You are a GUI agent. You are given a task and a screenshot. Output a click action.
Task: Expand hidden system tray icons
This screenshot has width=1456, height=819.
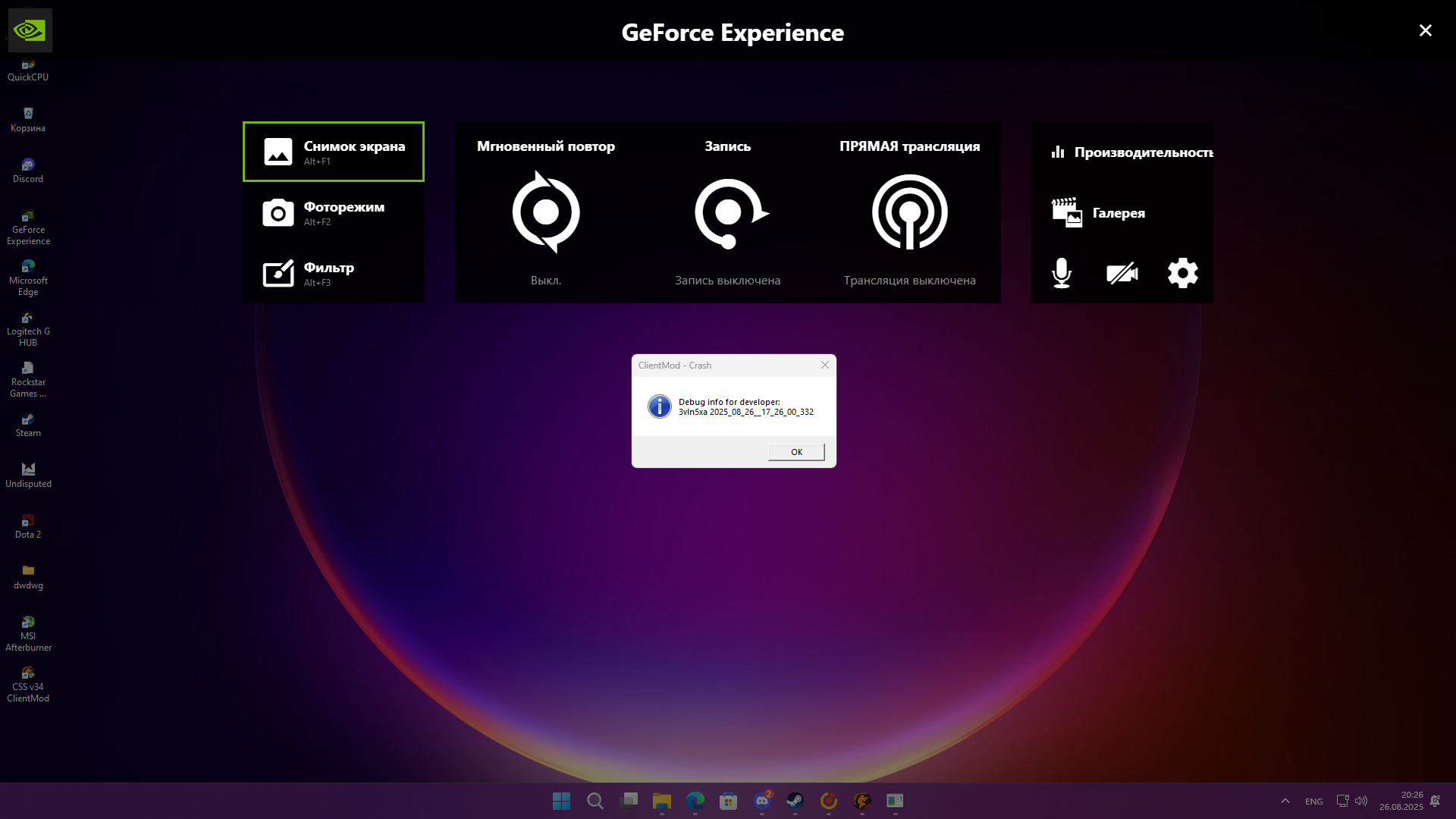tap(1285, 801)
